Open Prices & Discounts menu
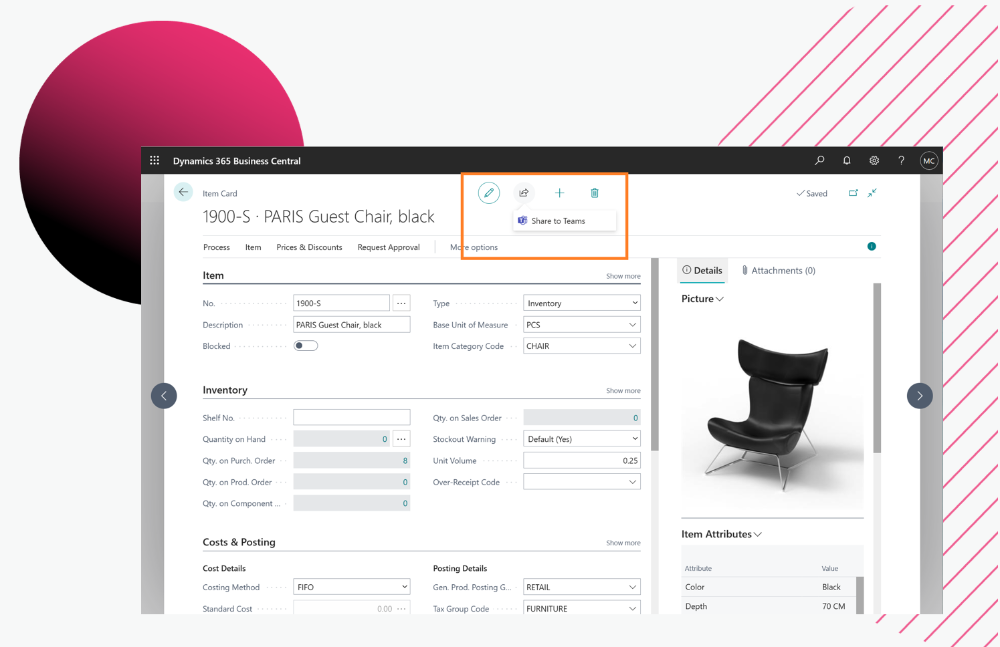 point(309,247)
